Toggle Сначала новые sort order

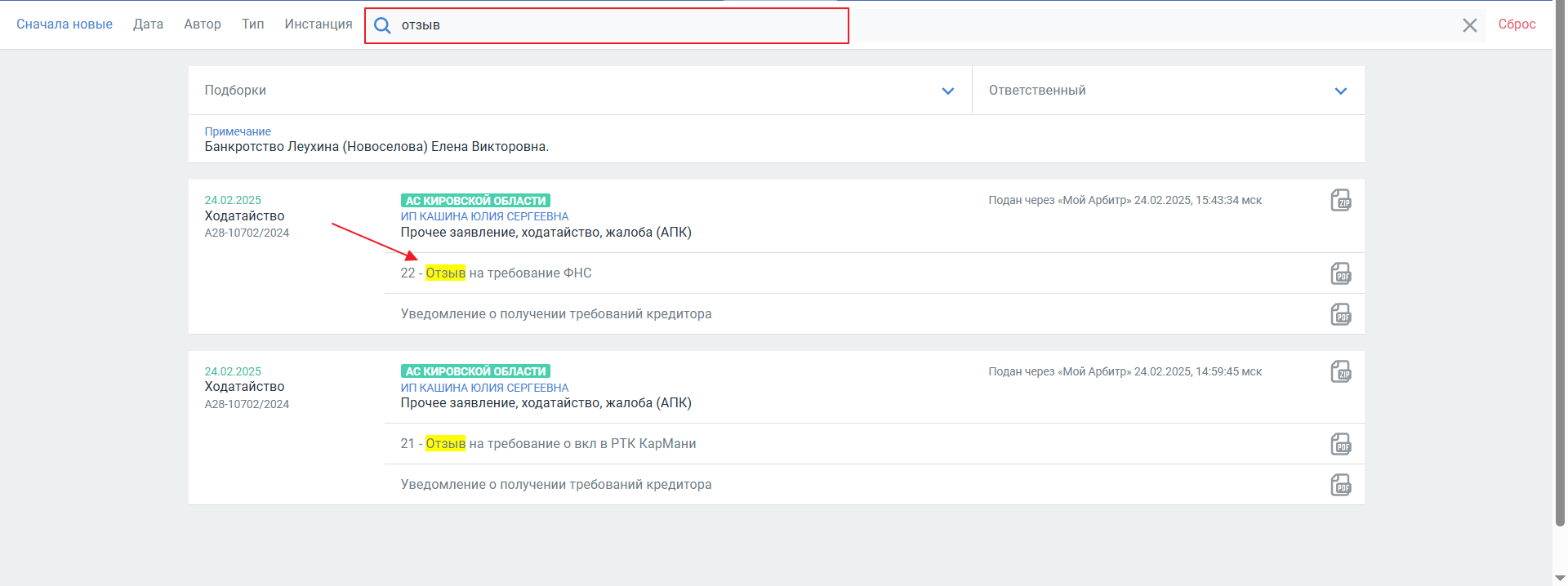[65, 24]
